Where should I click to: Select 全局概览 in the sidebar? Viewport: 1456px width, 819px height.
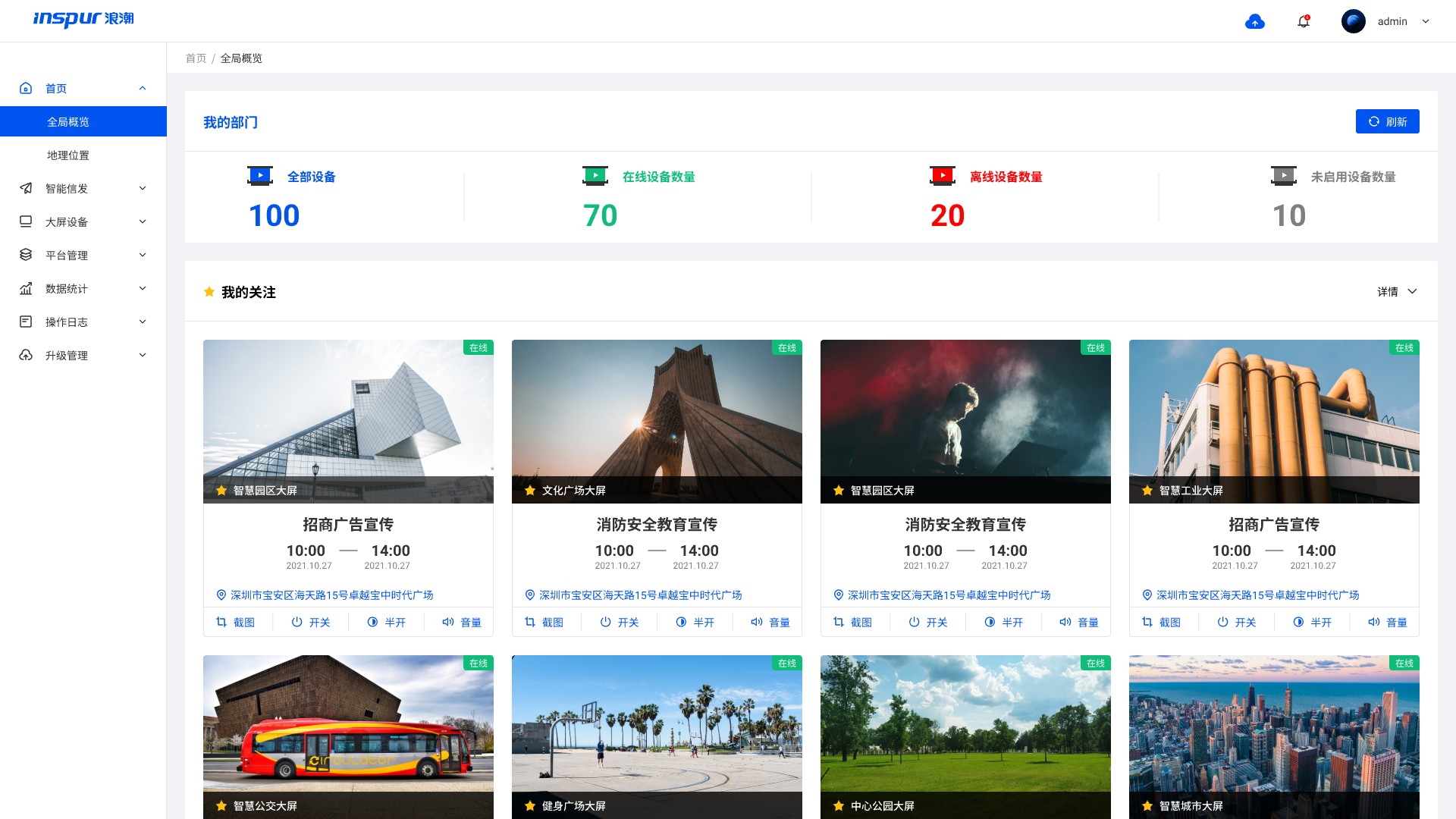coord(83,121)
